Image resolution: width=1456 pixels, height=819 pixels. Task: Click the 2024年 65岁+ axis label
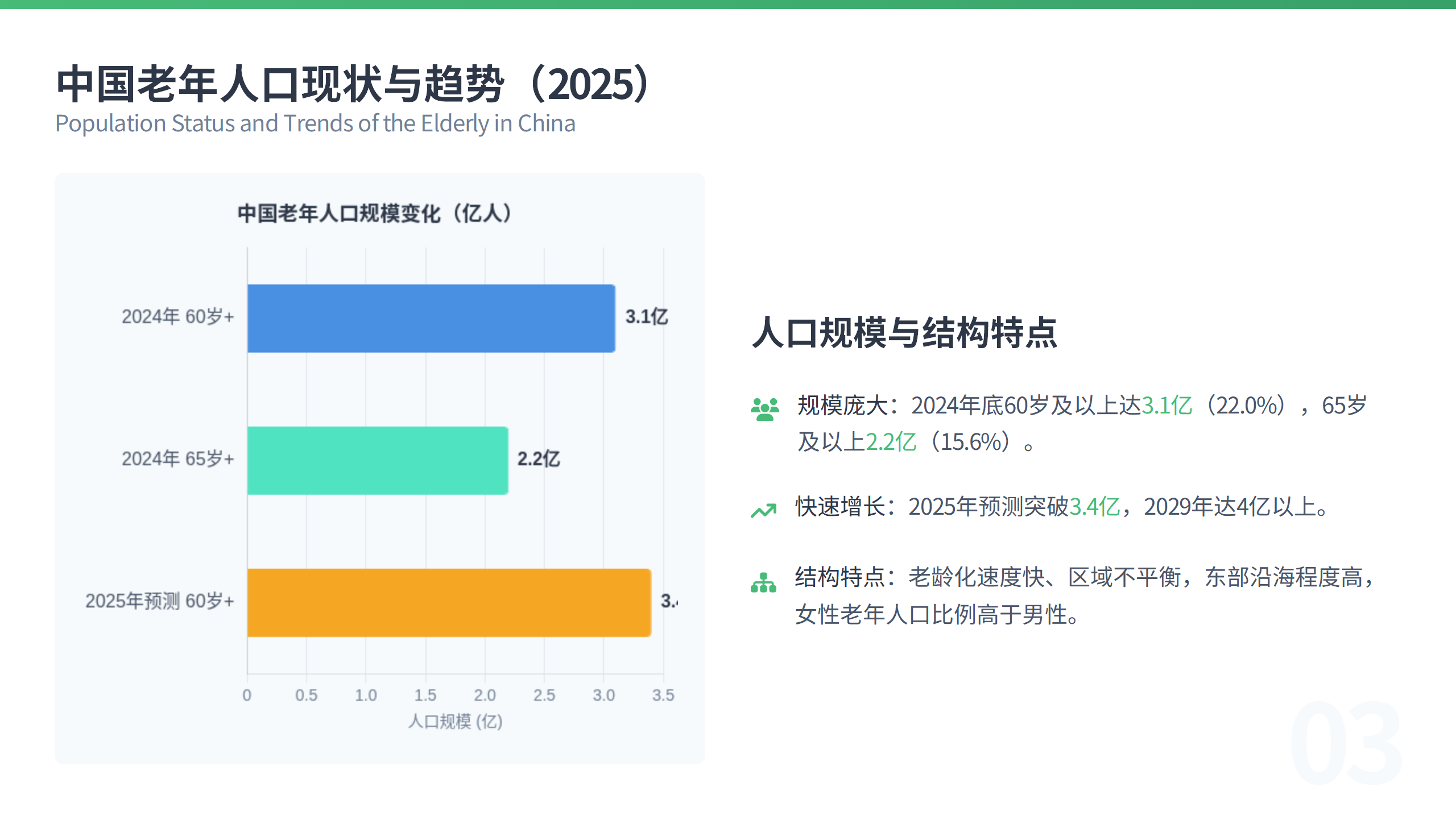click(x=177, y=459)
